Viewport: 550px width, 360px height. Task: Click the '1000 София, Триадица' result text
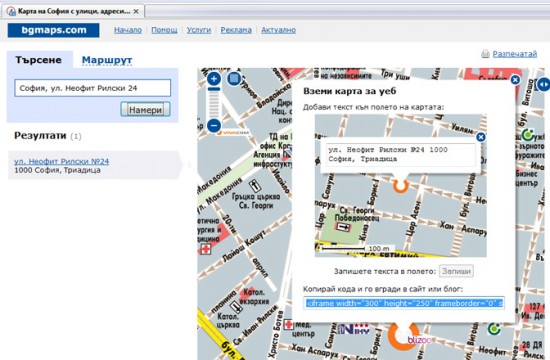click(57, 170)
